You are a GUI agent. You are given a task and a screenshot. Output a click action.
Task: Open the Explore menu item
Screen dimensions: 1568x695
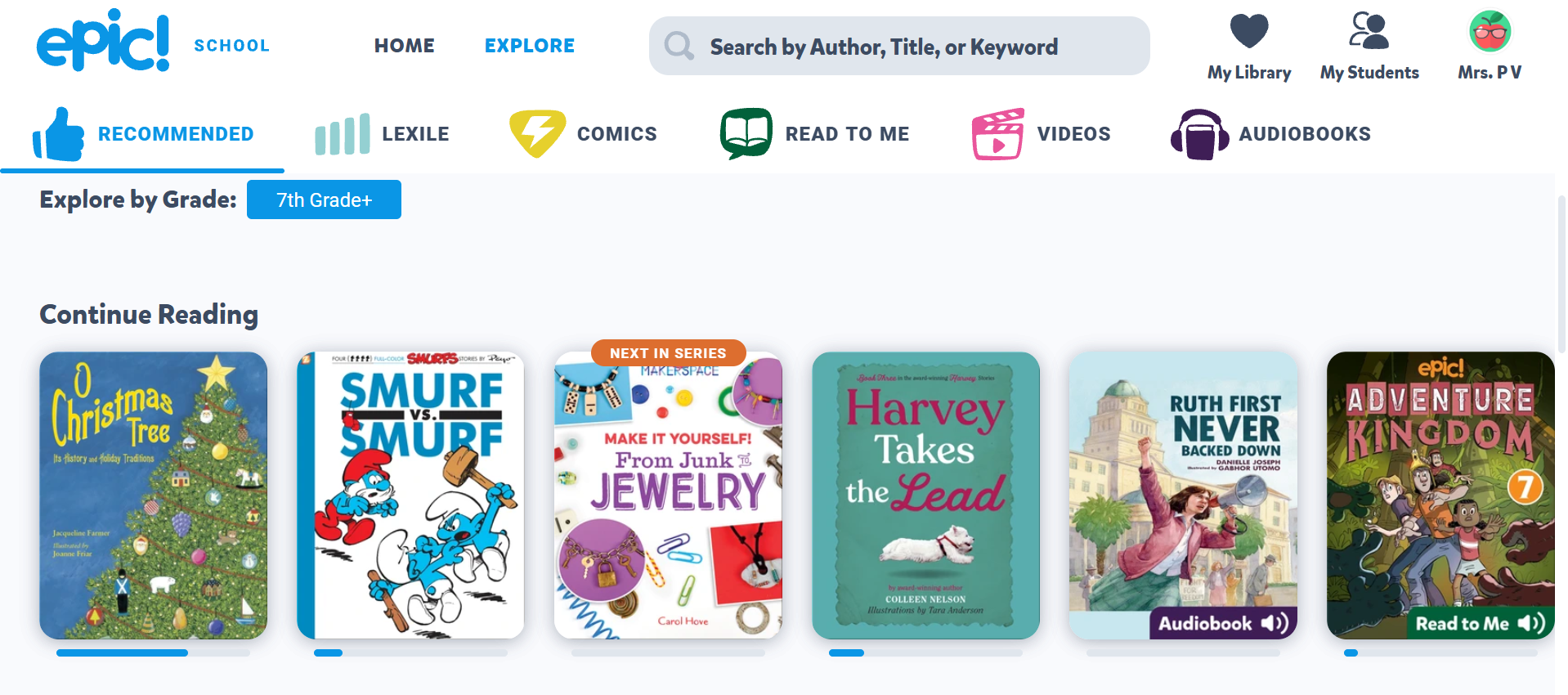(529, 46)
